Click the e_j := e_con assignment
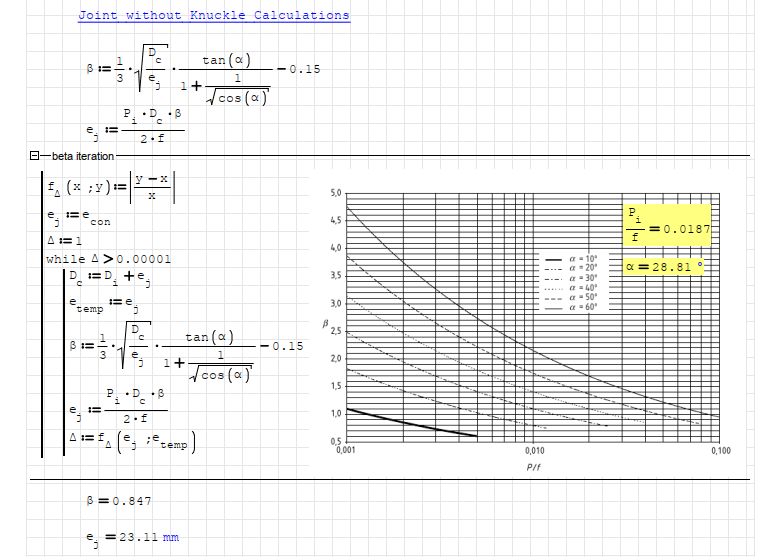The image size is (777, 557). [78, 219]
